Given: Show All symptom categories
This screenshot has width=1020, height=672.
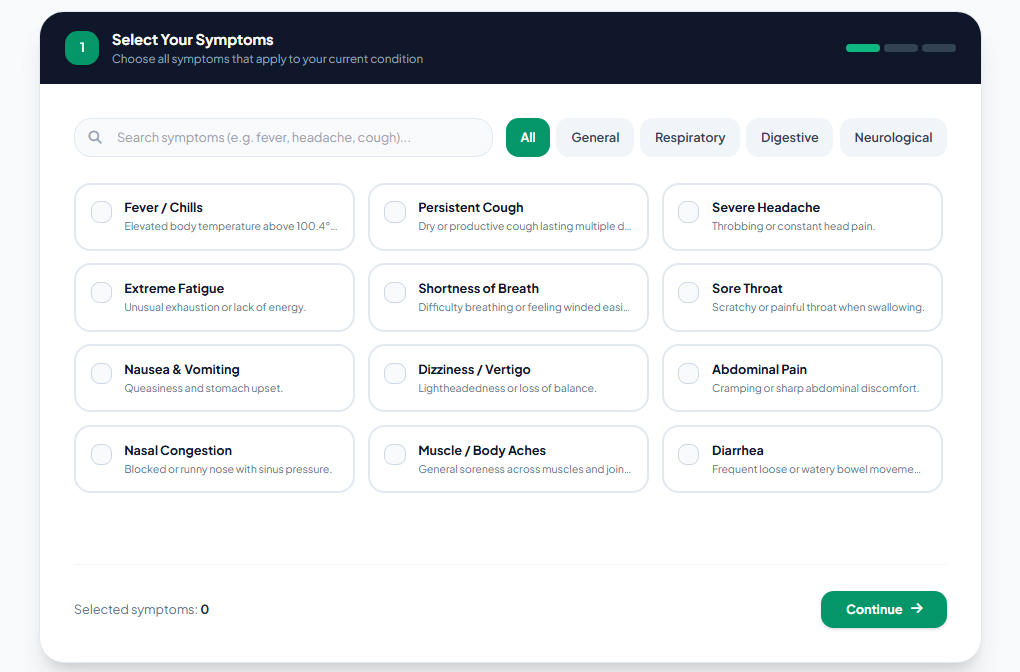Looking at the screenshot, I should 528,137.
